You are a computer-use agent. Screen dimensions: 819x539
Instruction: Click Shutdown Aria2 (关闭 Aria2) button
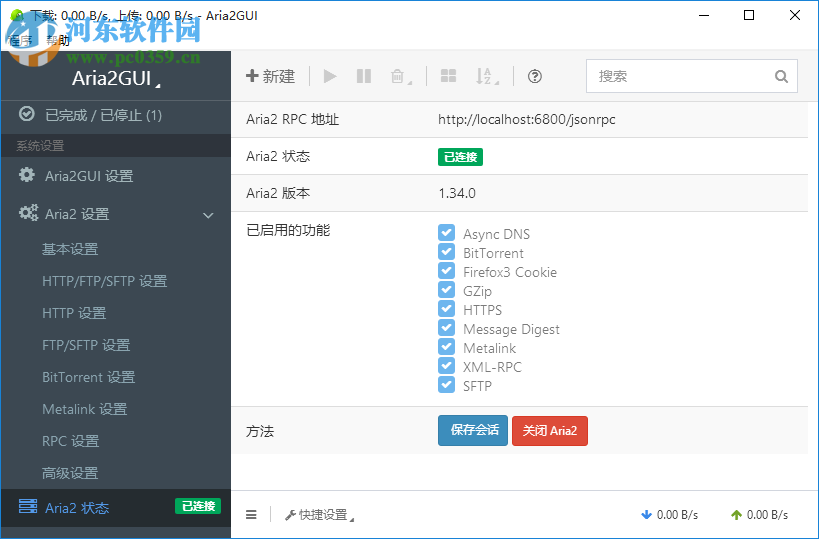550,431
